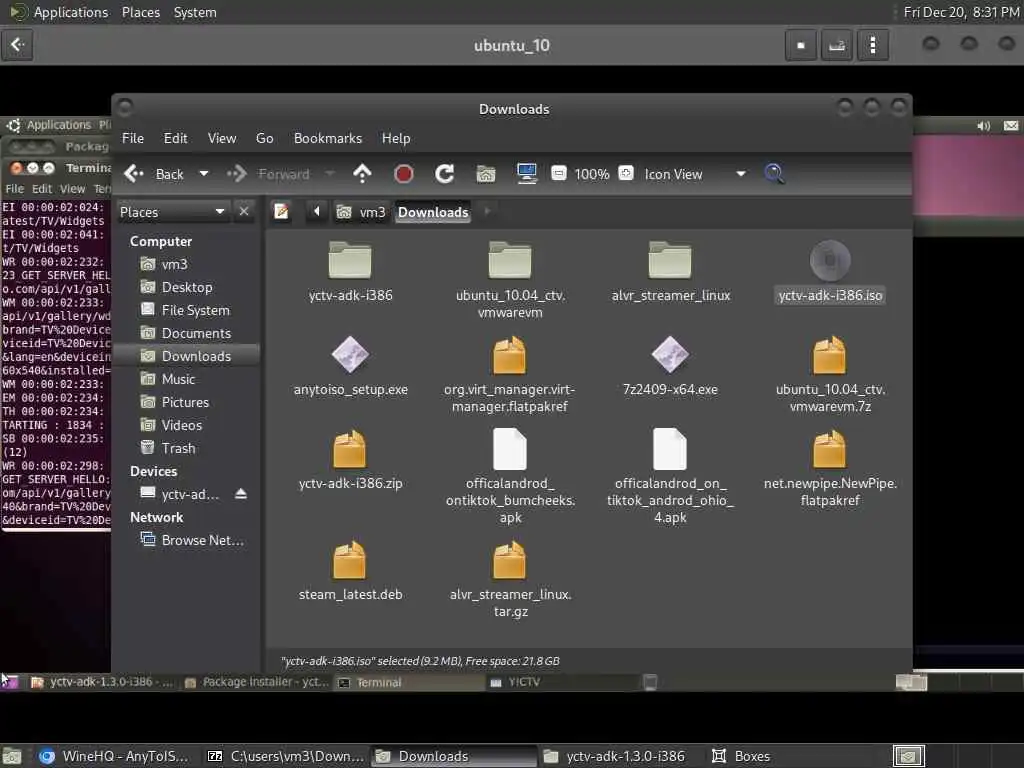Click the red Stop loading icon
The image size is (1024, 768).
pyautogui.click(x=404, y=174)
